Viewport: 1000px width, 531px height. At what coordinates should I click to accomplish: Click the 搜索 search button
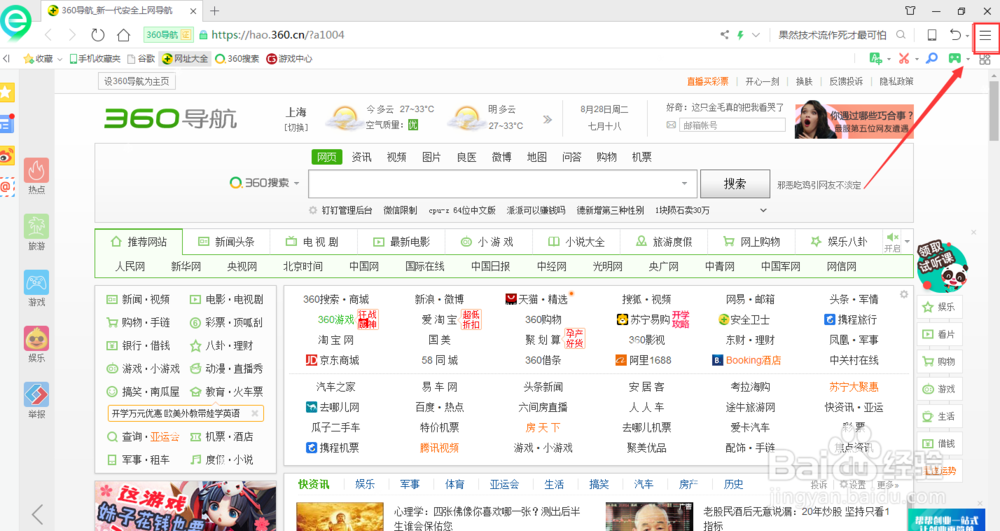coord(735,184)
